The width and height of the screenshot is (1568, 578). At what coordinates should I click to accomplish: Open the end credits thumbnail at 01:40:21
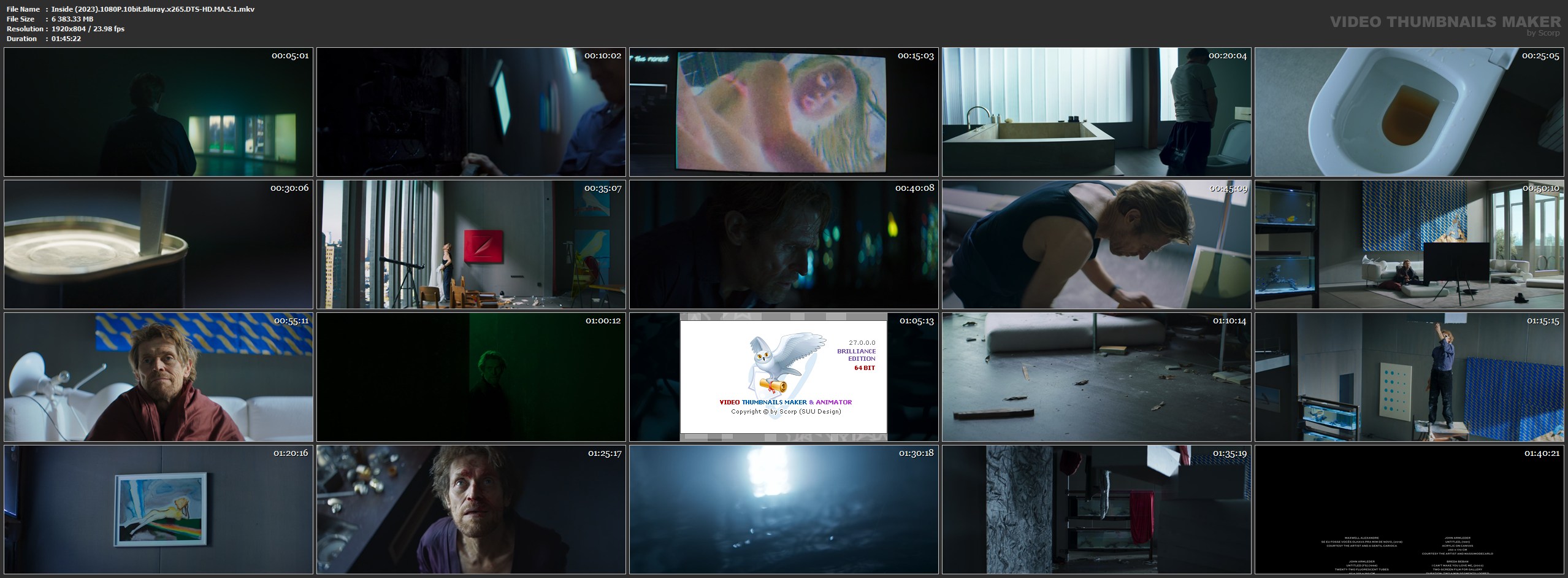coord(1409,509)
